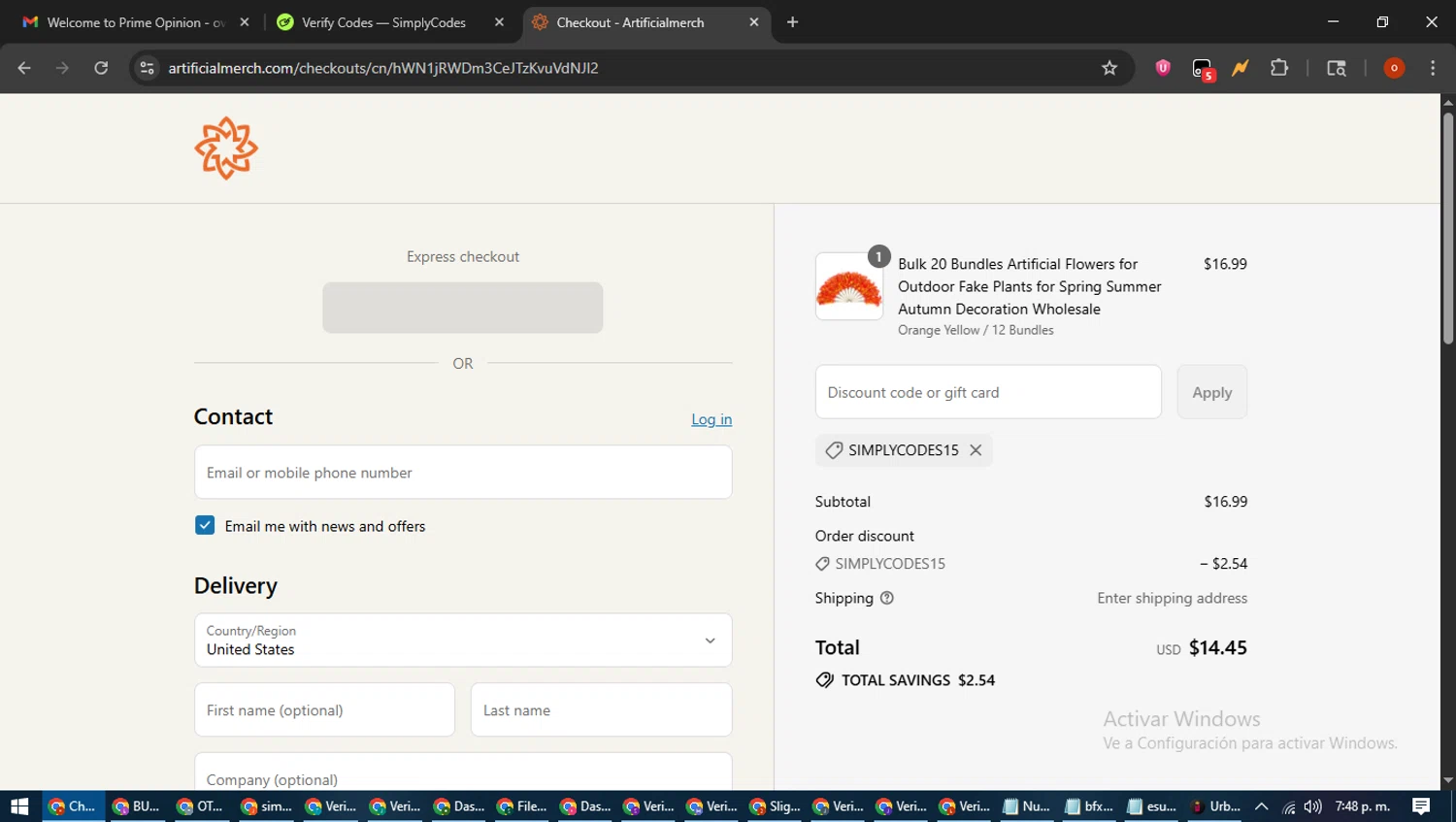Focus the Email or mobile phone field
This screenshot has height=822, width=1456.
tap(463, 473)
